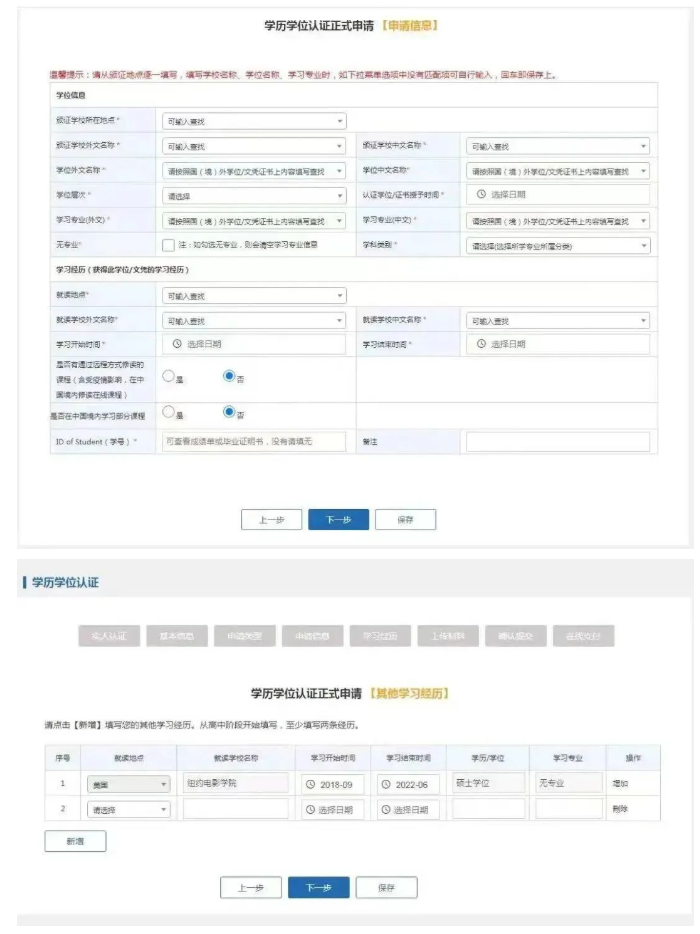This screenshot has height=934, width=700.
Task: Switch to the 基本信息 step tab
Action: tap(177, 636)
